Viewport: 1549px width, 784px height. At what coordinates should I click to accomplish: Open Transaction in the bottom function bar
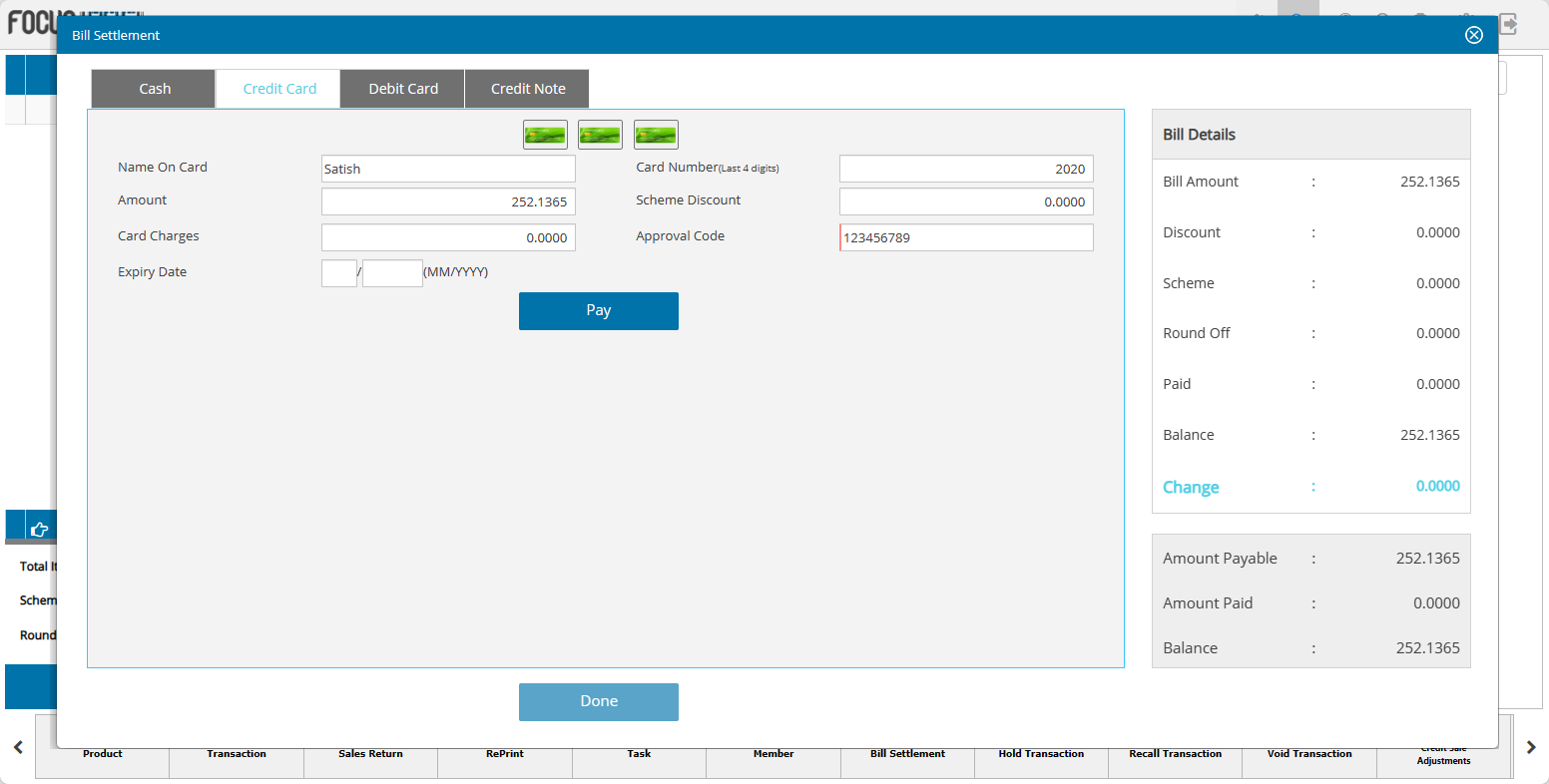237,754
